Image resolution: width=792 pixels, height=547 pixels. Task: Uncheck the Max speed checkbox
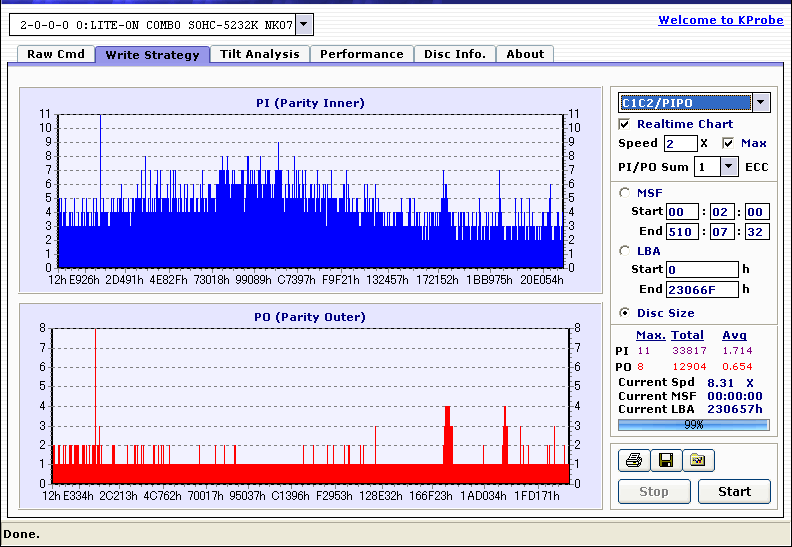pos(728,143)
